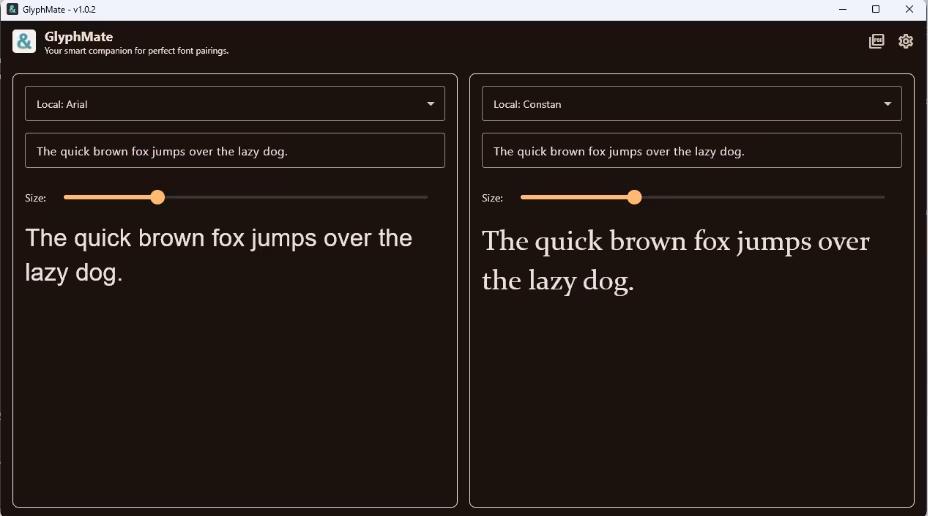Click the small title bar app icon
Screen dimensions: 928x516
tap(12, 9)
